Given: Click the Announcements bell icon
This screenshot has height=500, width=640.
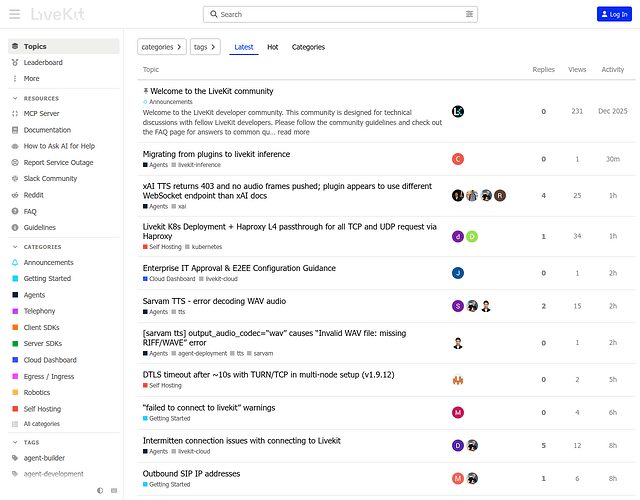Looking at the screenshot, I should (15, 262).
